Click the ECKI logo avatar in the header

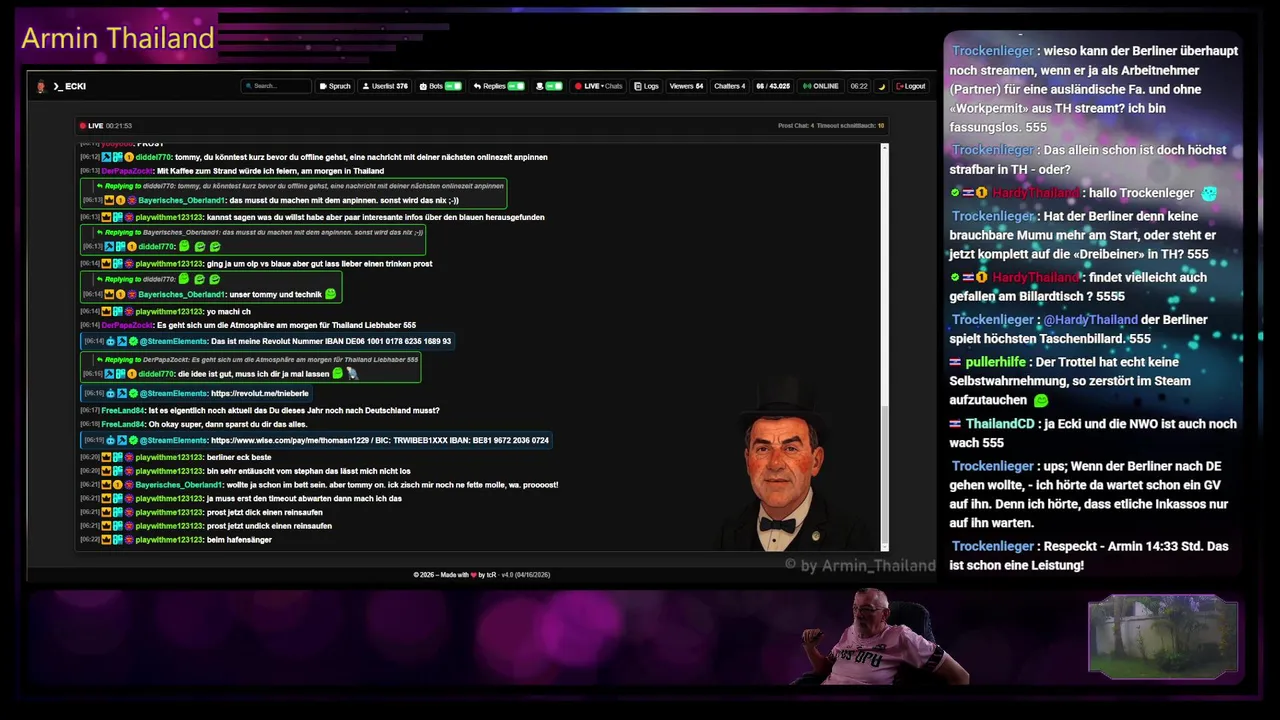[41, 86]
